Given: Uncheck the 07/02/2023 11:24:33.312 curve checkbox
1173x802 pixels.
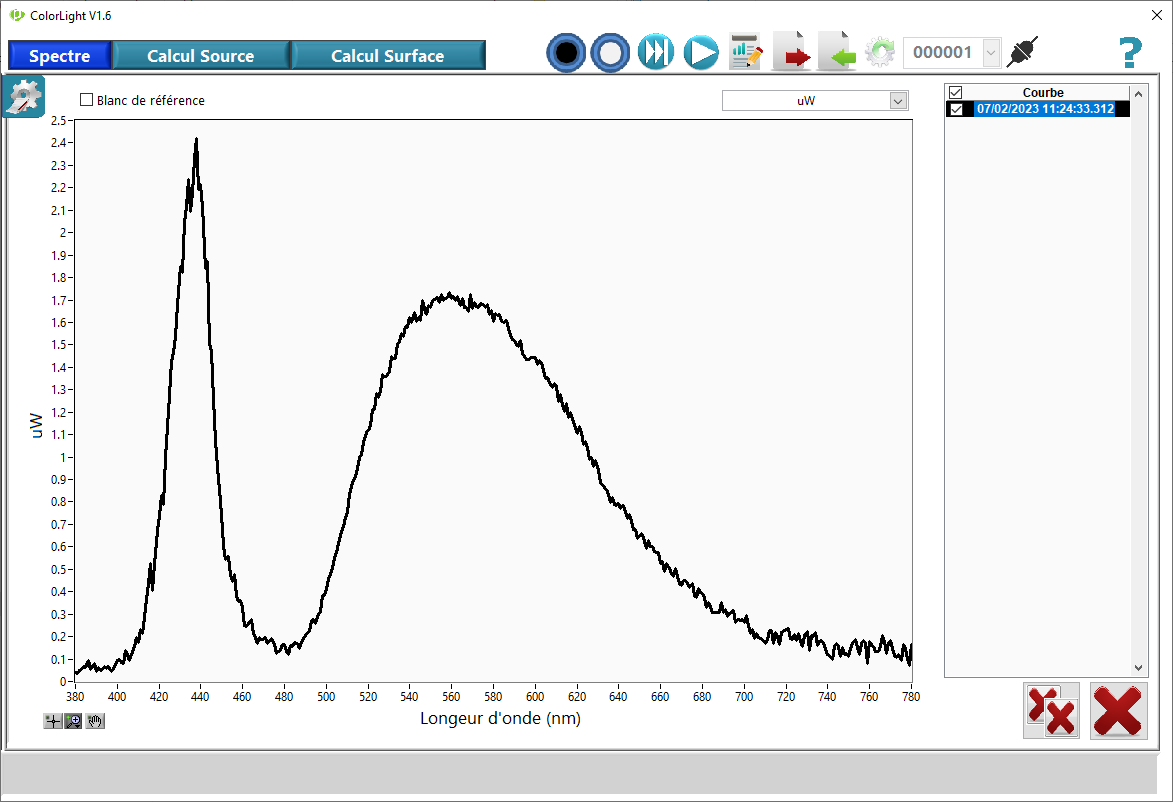Looking at the screenshot, I should coord(955,109).
